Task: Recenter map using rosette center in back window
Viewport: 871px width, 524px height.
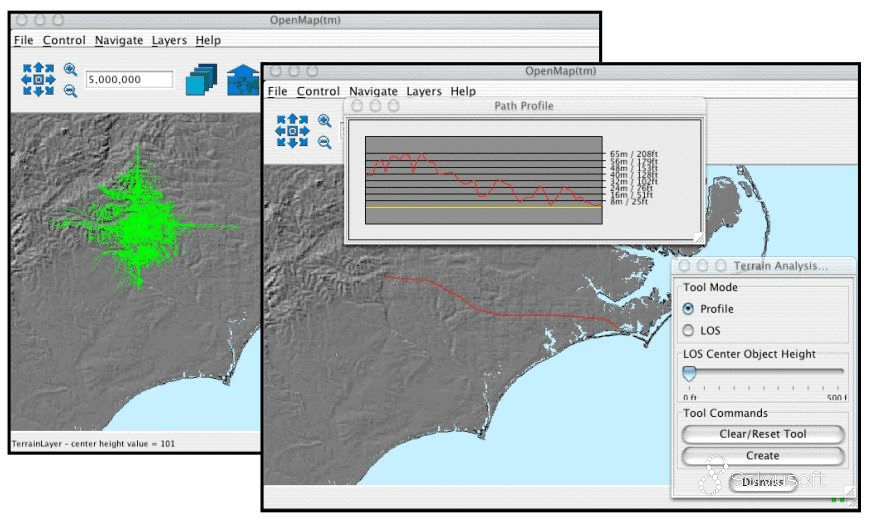Action: 38,79
